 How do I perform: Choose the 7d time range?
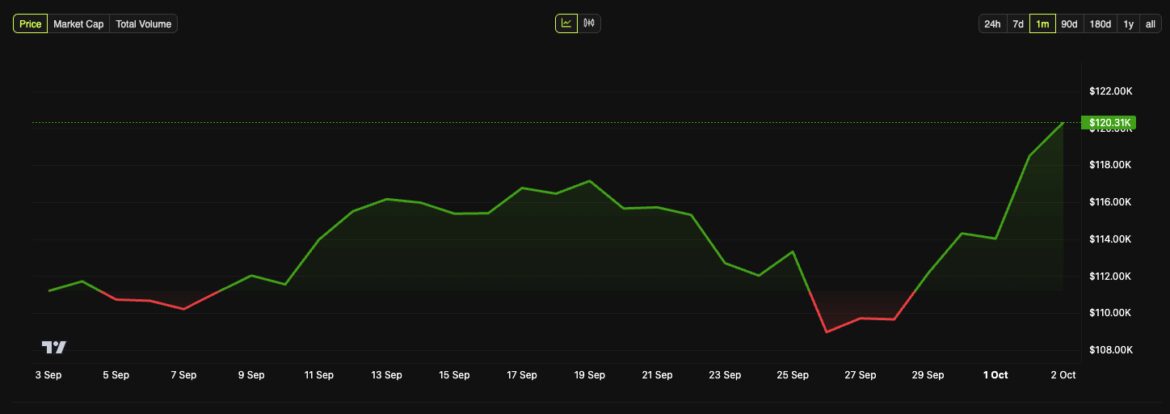[x=1017, y=24]
